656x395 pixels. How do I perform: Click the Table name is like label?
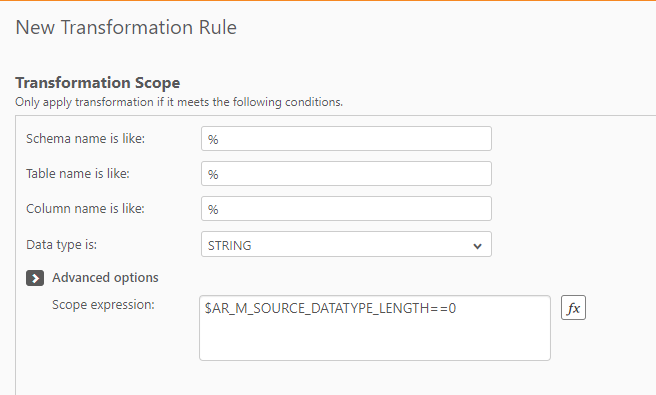[78, 174]
